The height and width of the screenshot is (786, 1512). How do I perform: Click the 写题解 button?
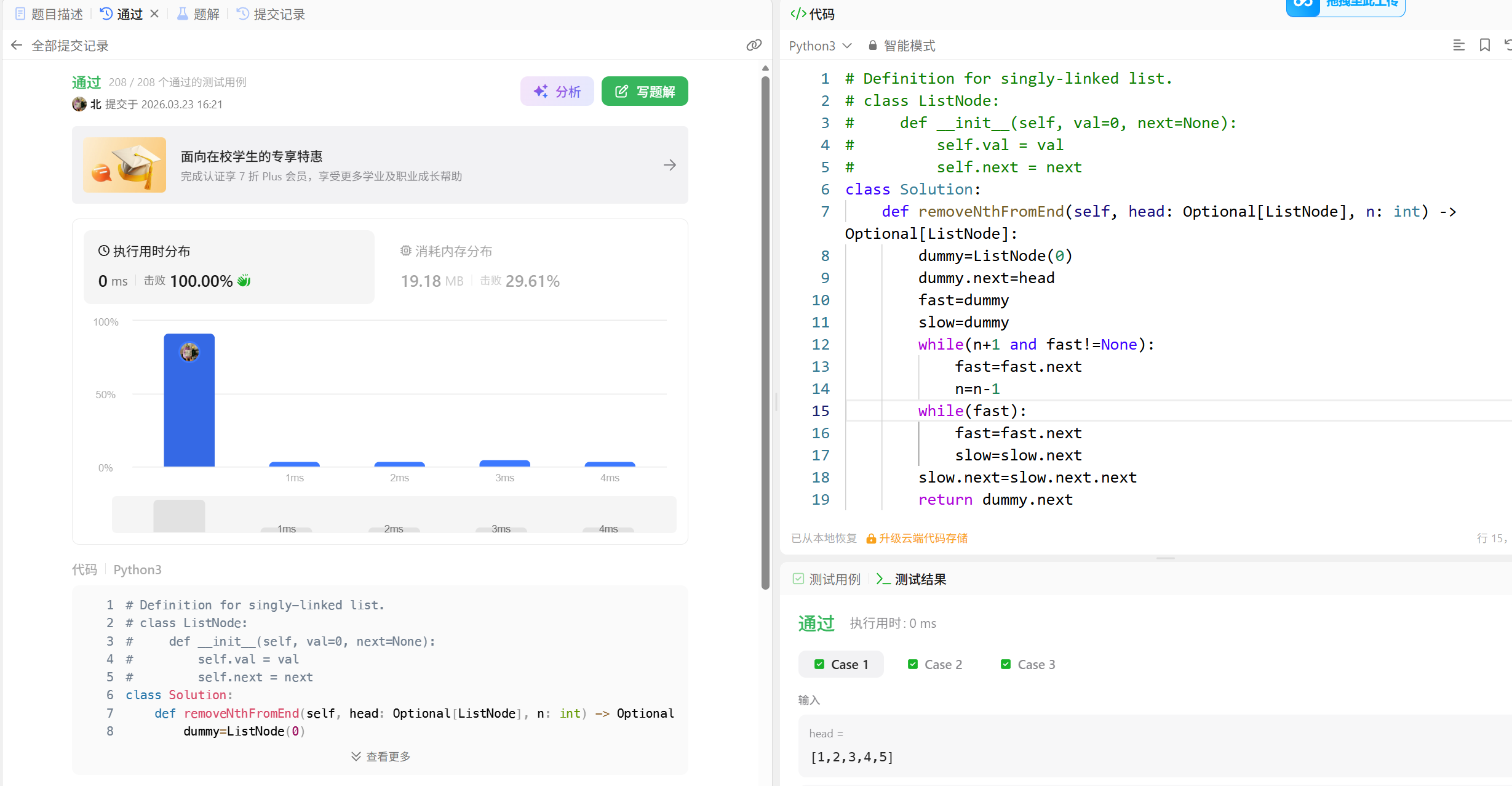tap(645, 92)
